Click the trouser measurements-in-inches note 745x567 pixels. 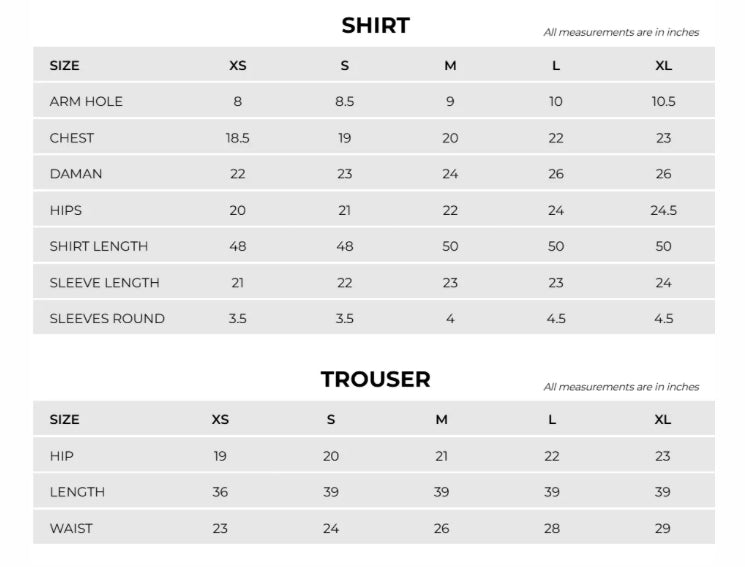(x=621, y=387)
